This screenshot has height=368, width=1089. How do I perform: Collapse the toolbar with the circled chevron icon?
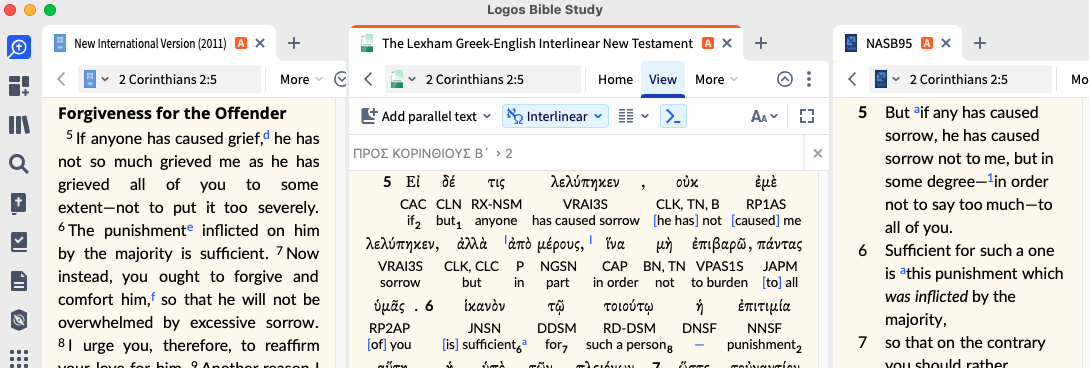tap(784, 79)
